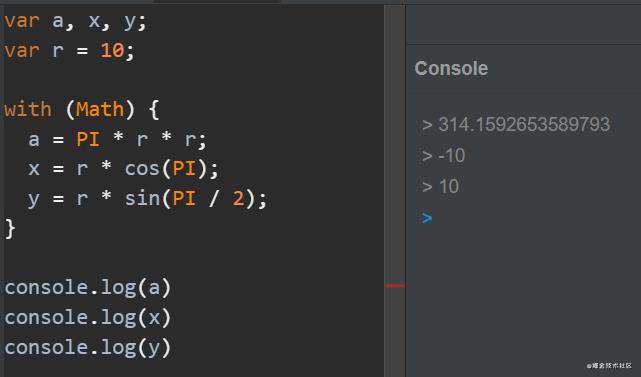Click the 'a = PI * r * r;' line

coord(117,139)
